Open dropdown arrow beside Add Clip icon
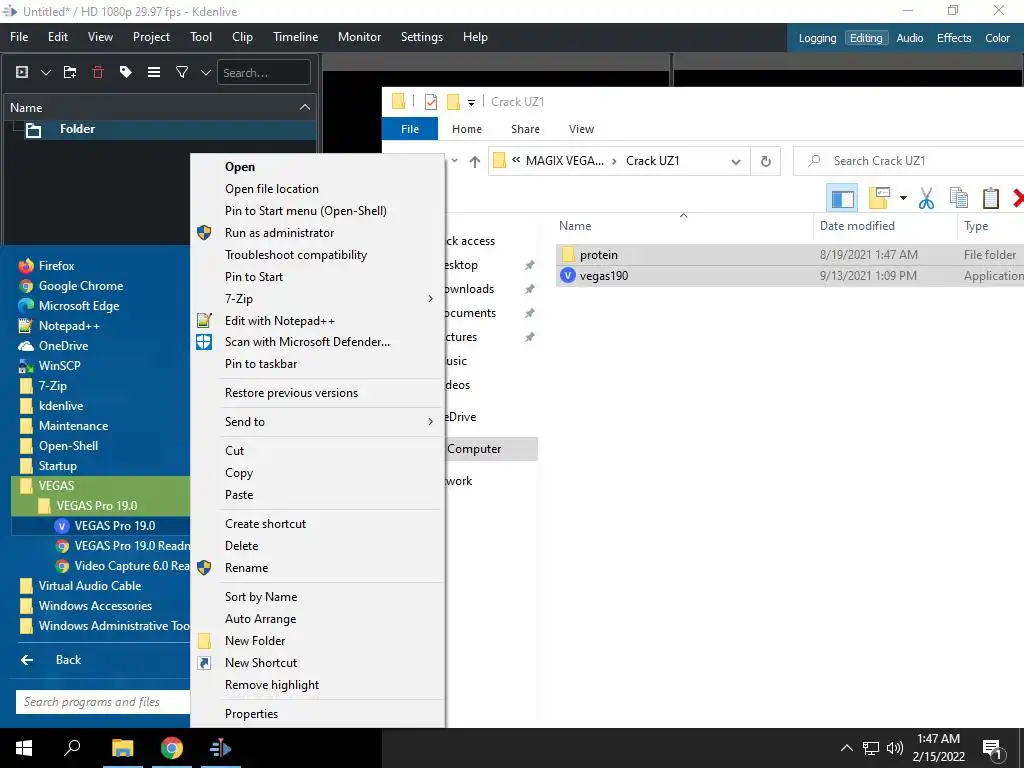Screen dimensions: 1024x768 click(x=46, y=72)
